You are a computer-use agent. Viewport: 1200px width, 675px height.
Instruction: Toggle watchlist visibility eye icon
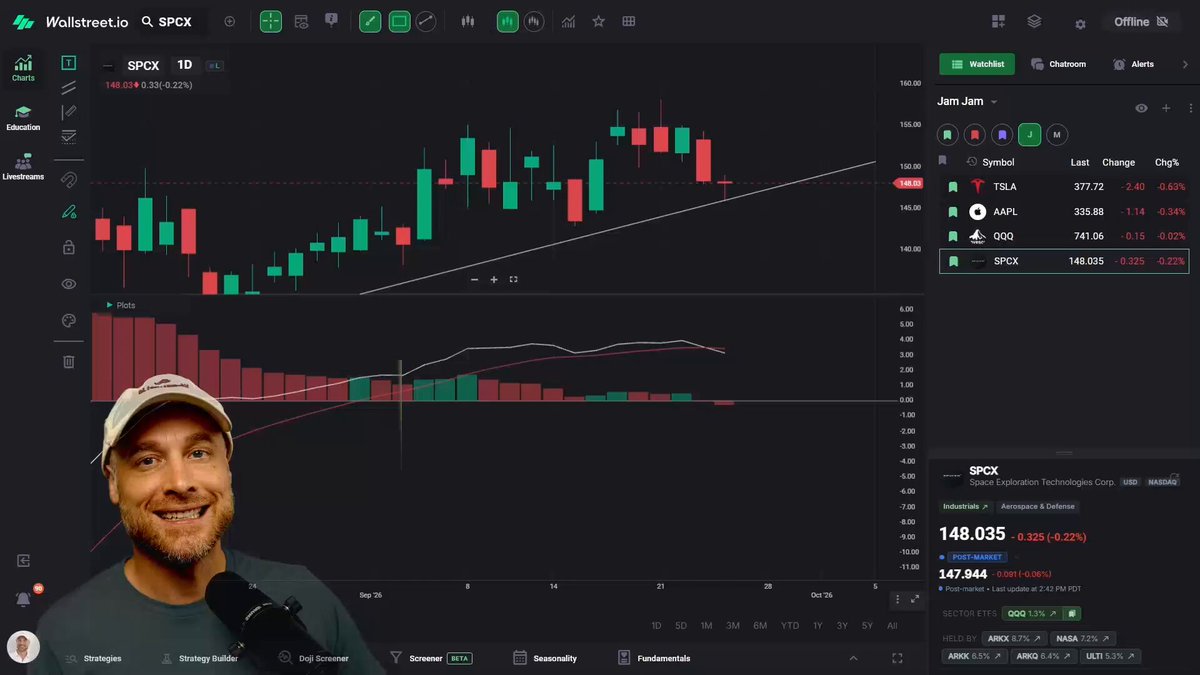tap(1142, 108)
